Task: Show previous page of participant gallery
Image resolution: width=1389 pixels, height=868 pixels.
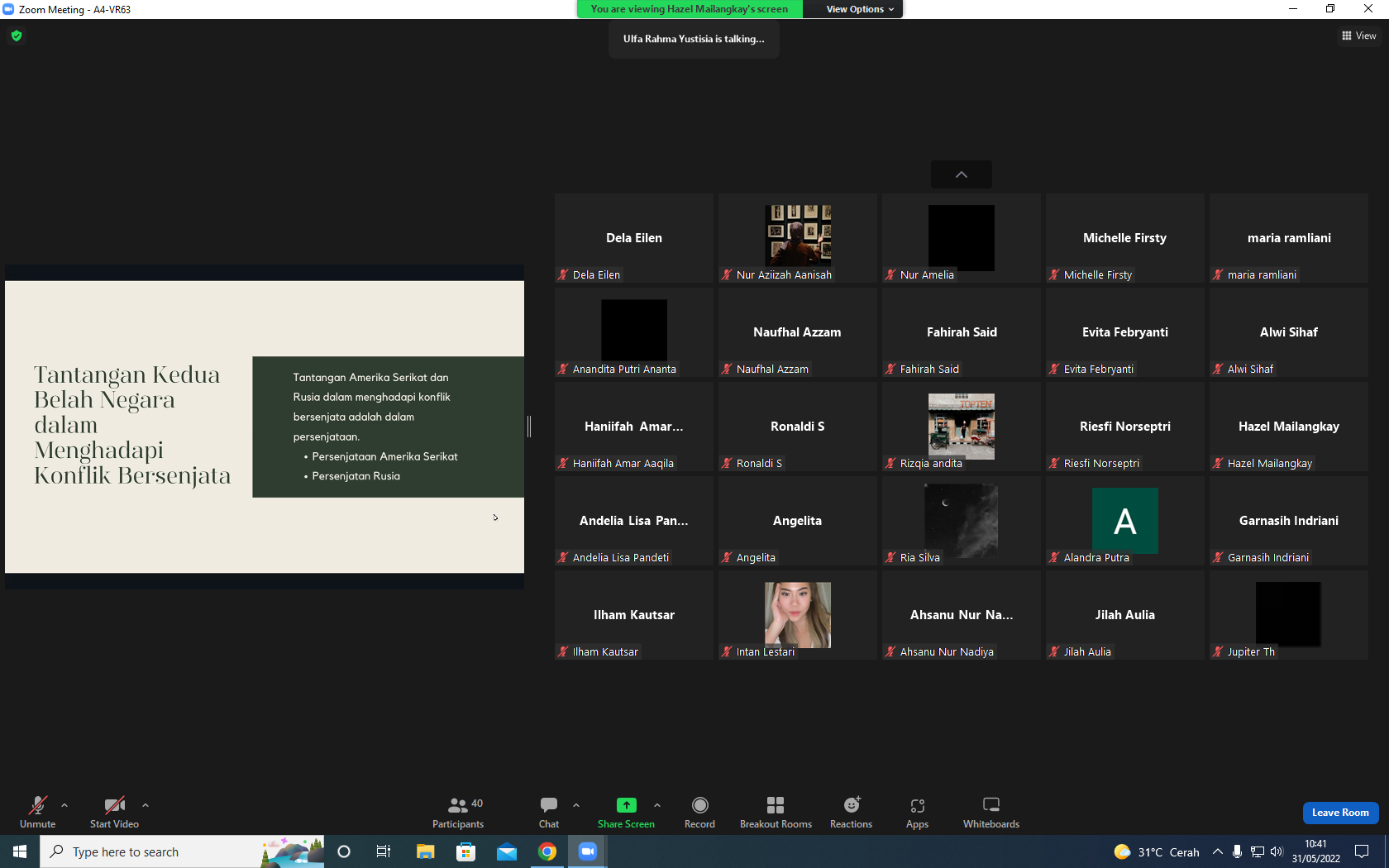Action: point(962,174)
